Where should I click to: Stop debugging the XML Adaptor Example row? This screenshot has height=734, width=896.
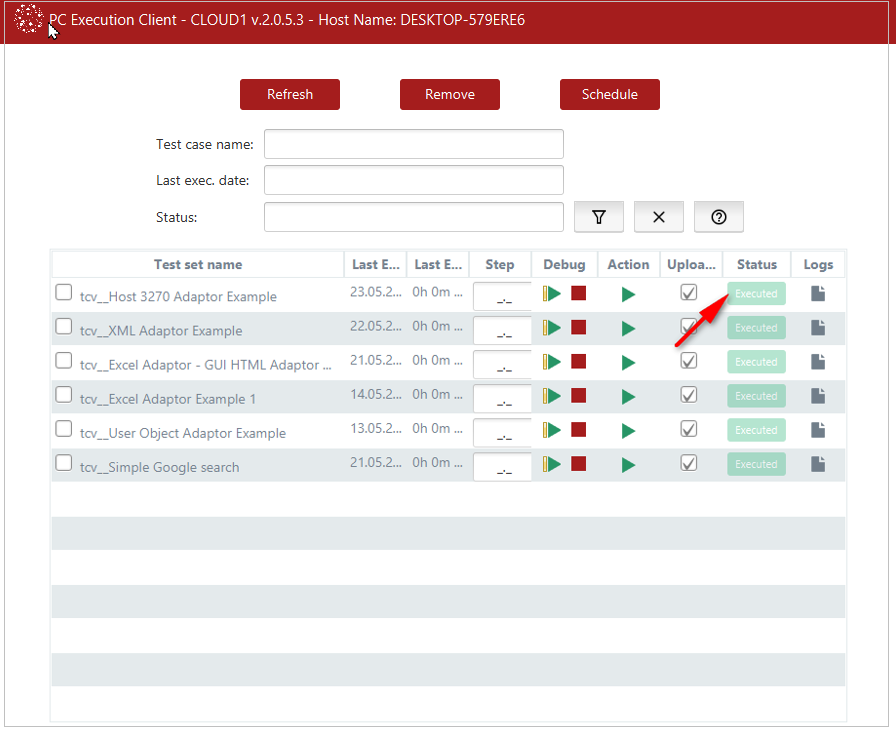578,328
